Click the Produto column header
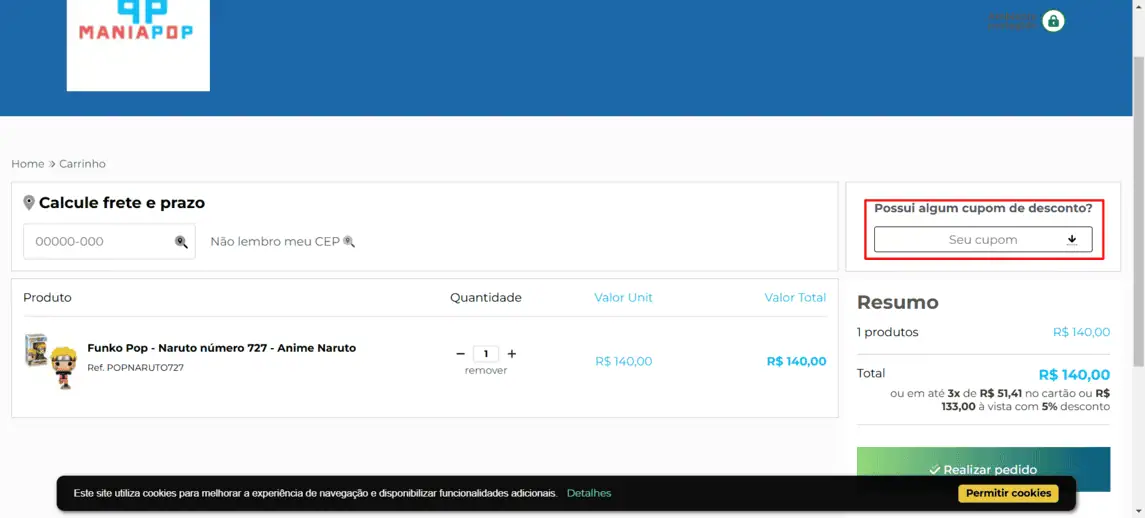1145x518 pixels. [47, 297]
